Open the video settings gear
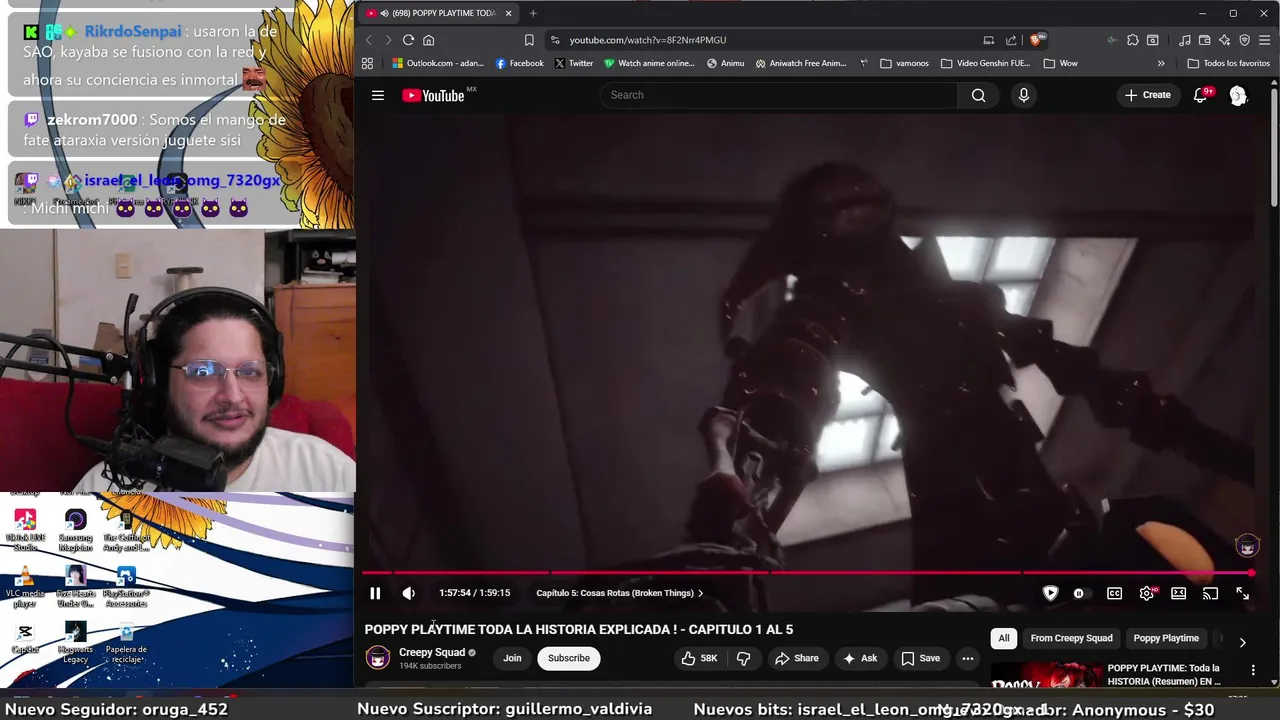 pos(1146,593)
